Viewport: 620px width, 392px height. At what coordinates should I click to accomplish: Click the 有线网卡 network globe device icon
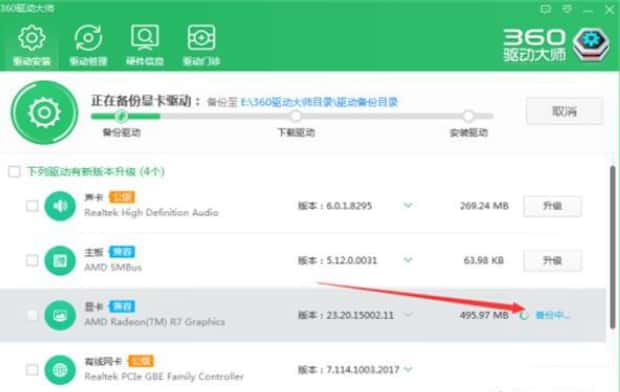pos(60,370)
